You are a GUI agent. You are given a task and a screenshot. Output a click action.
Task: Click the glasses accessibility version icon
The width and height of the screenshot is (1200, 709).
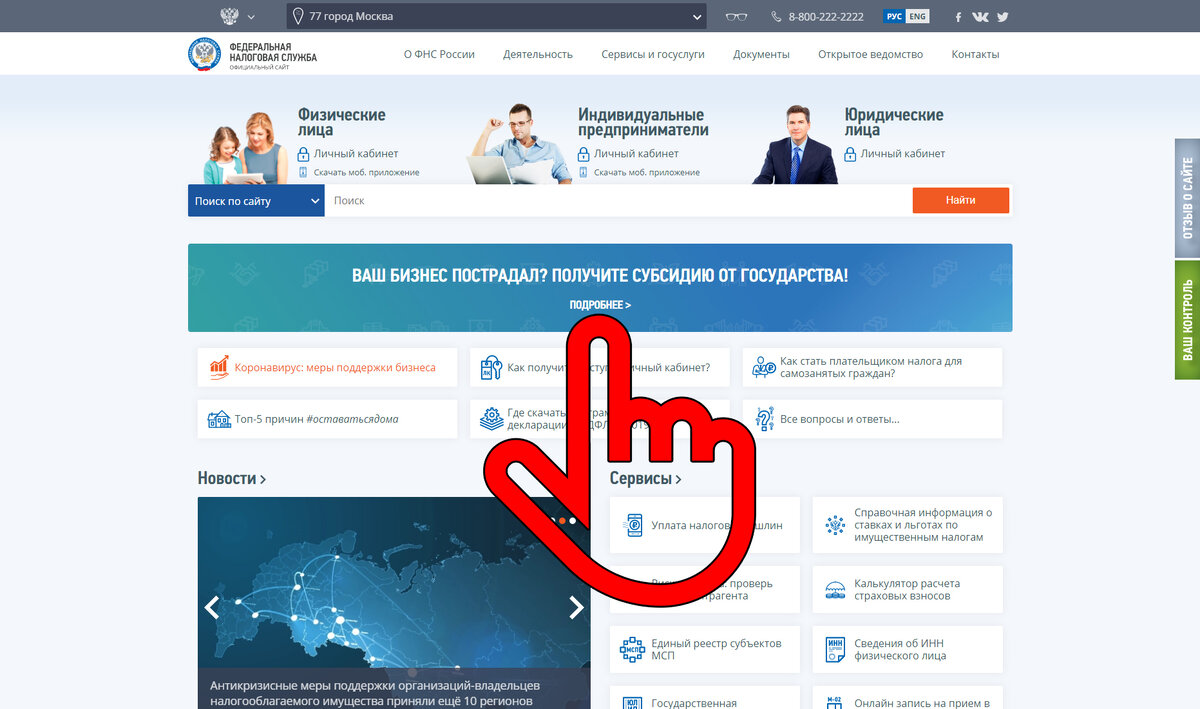click(736, 17)
